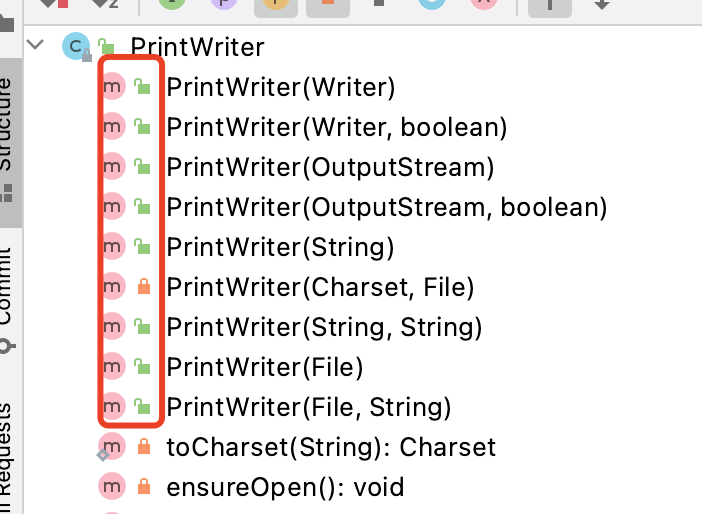
Task: Select the PrintWriter(OutputStream, boolean) constructor
Action: pyautogui.click(x=387, y=207)
